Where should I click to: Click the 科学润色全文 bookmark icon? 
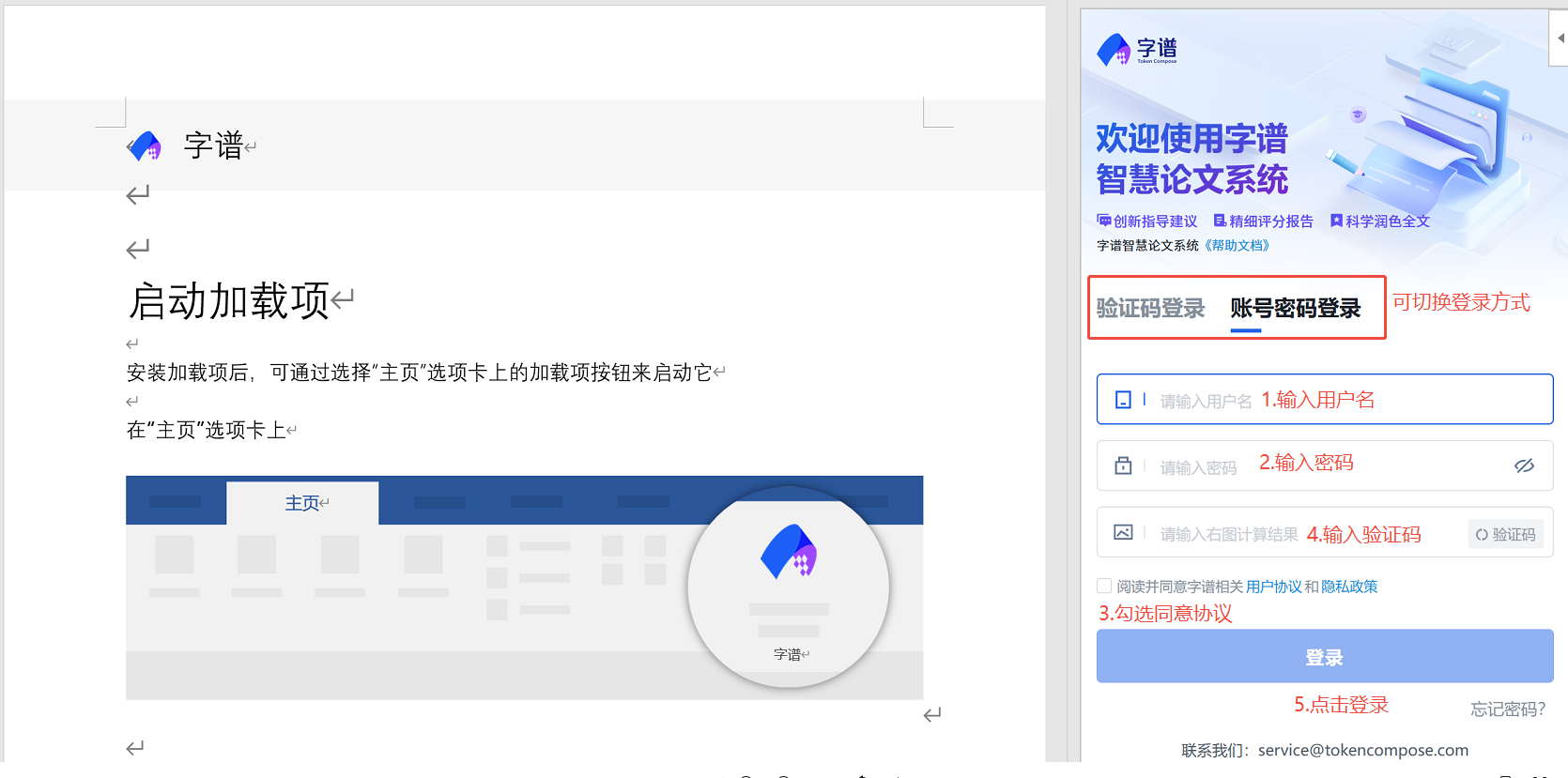(x=1336, y=221)
